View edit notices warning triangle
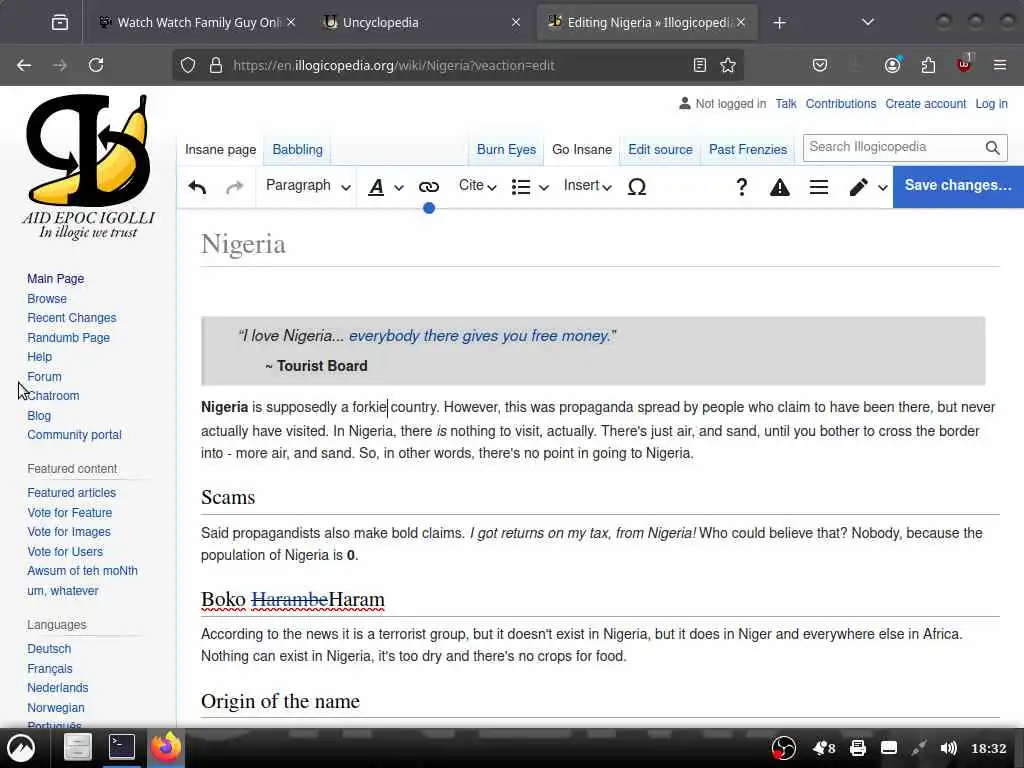This screenshot has width=1024, height=768. coord(779,188)
